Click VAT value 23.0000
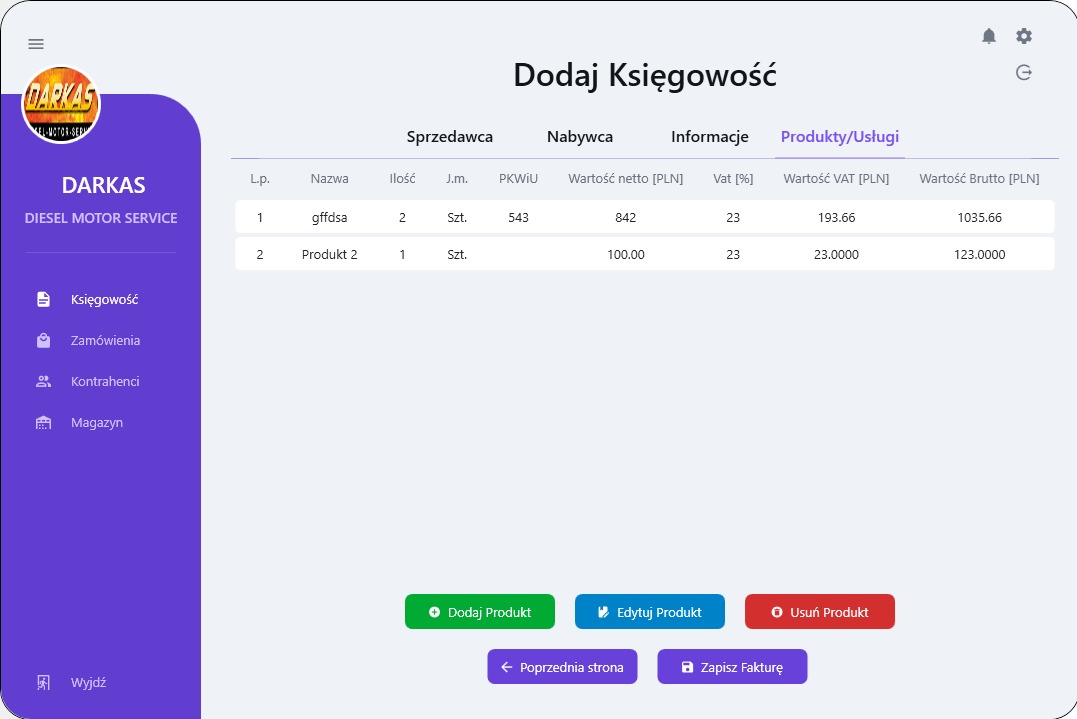Screen dimensions: 1077x719 836,254
